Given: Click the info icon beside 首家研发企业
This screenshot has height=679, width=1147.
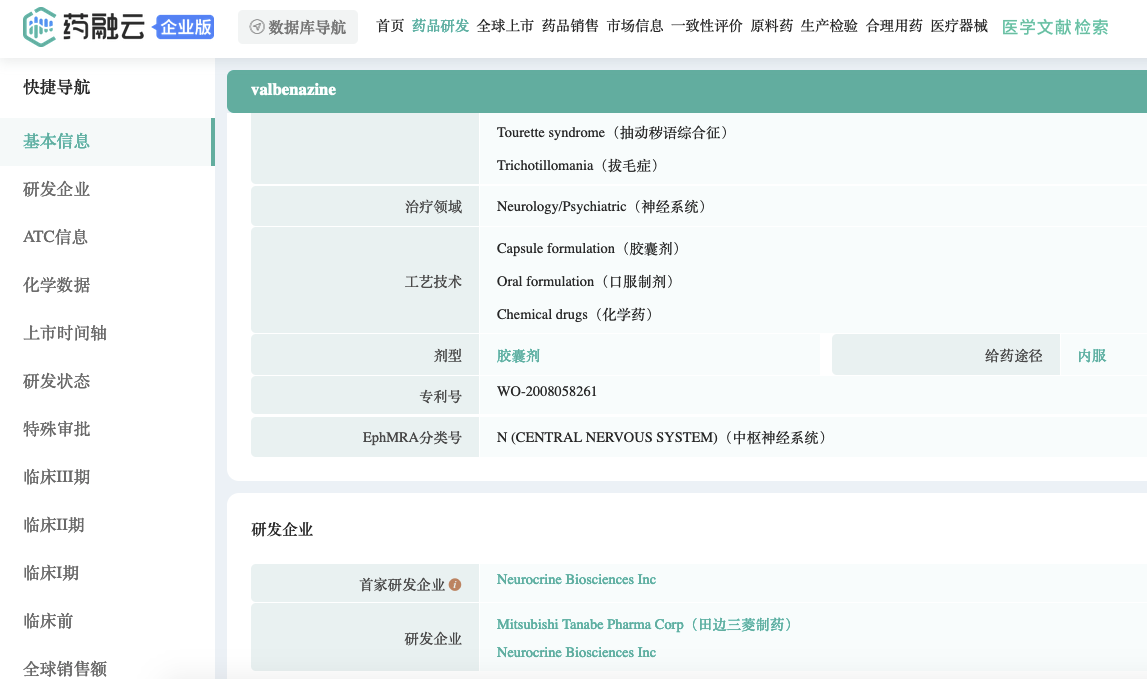Looking at the screenshot, I should point(455,585).
